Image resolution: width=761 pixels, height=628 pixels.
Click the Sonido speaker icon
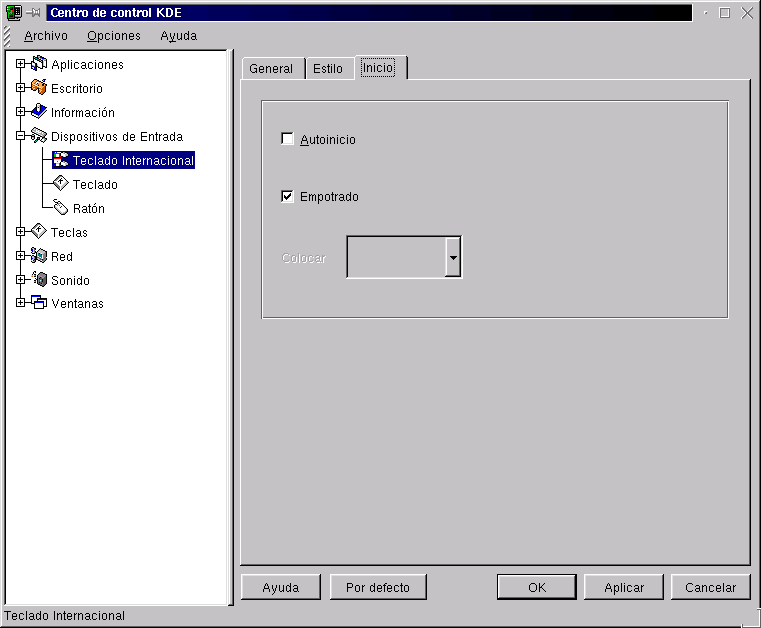pyautogui.click(x=40, y=280)
